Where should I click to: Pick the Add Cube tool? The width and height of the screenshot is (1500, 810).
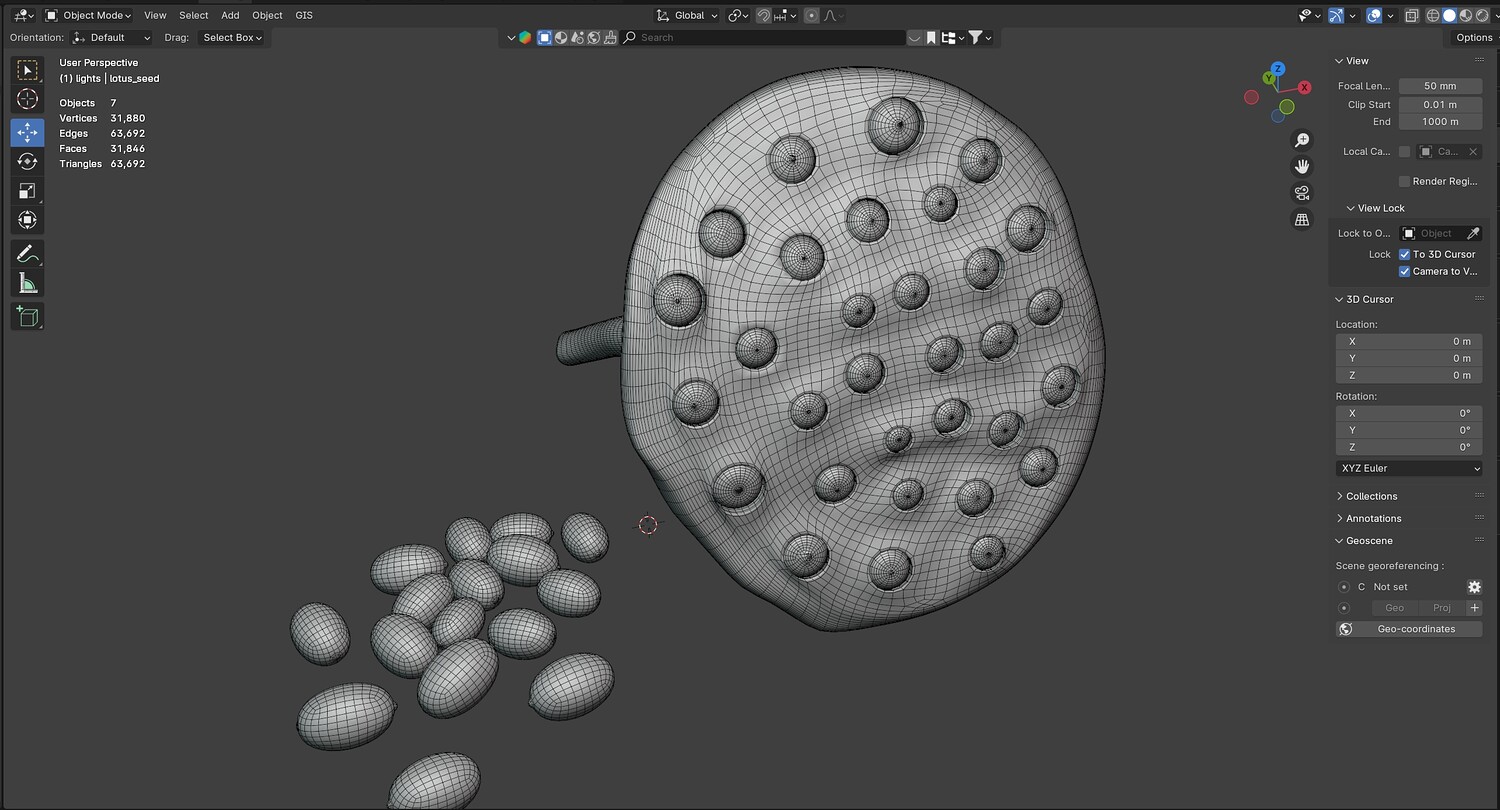click(x=27, y=317)
